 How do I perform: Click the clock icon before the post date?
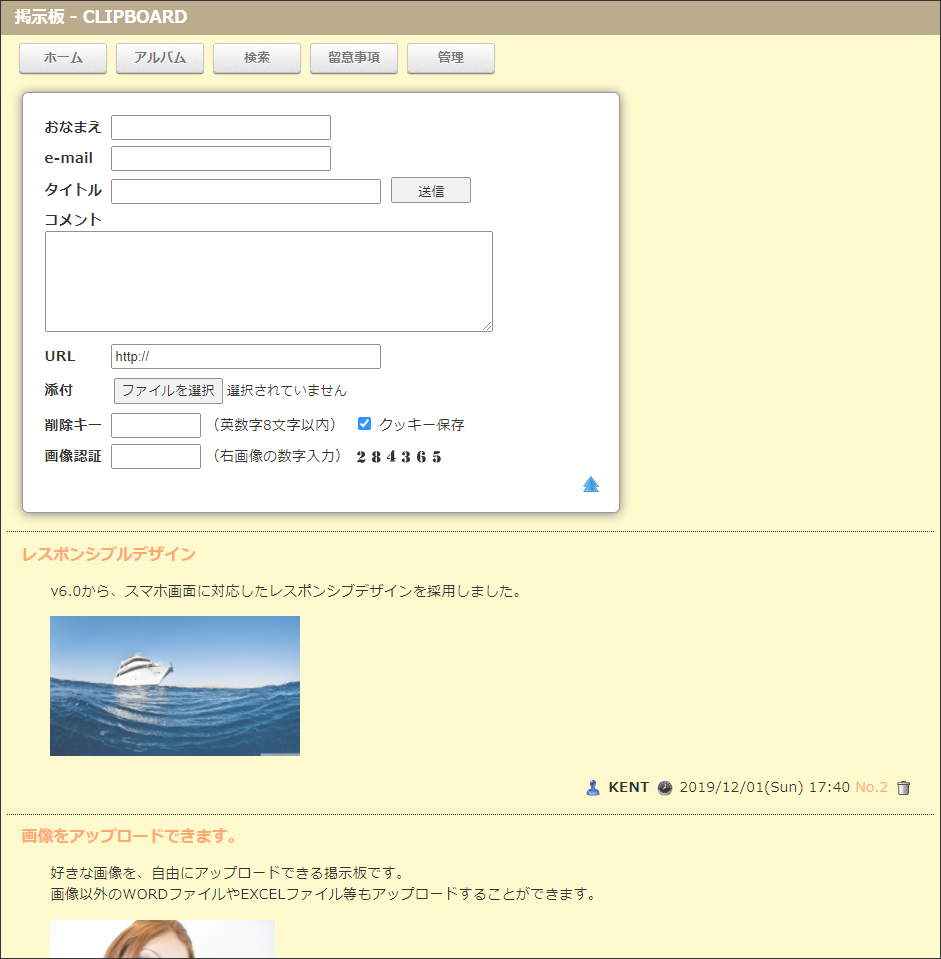point(665,788)
